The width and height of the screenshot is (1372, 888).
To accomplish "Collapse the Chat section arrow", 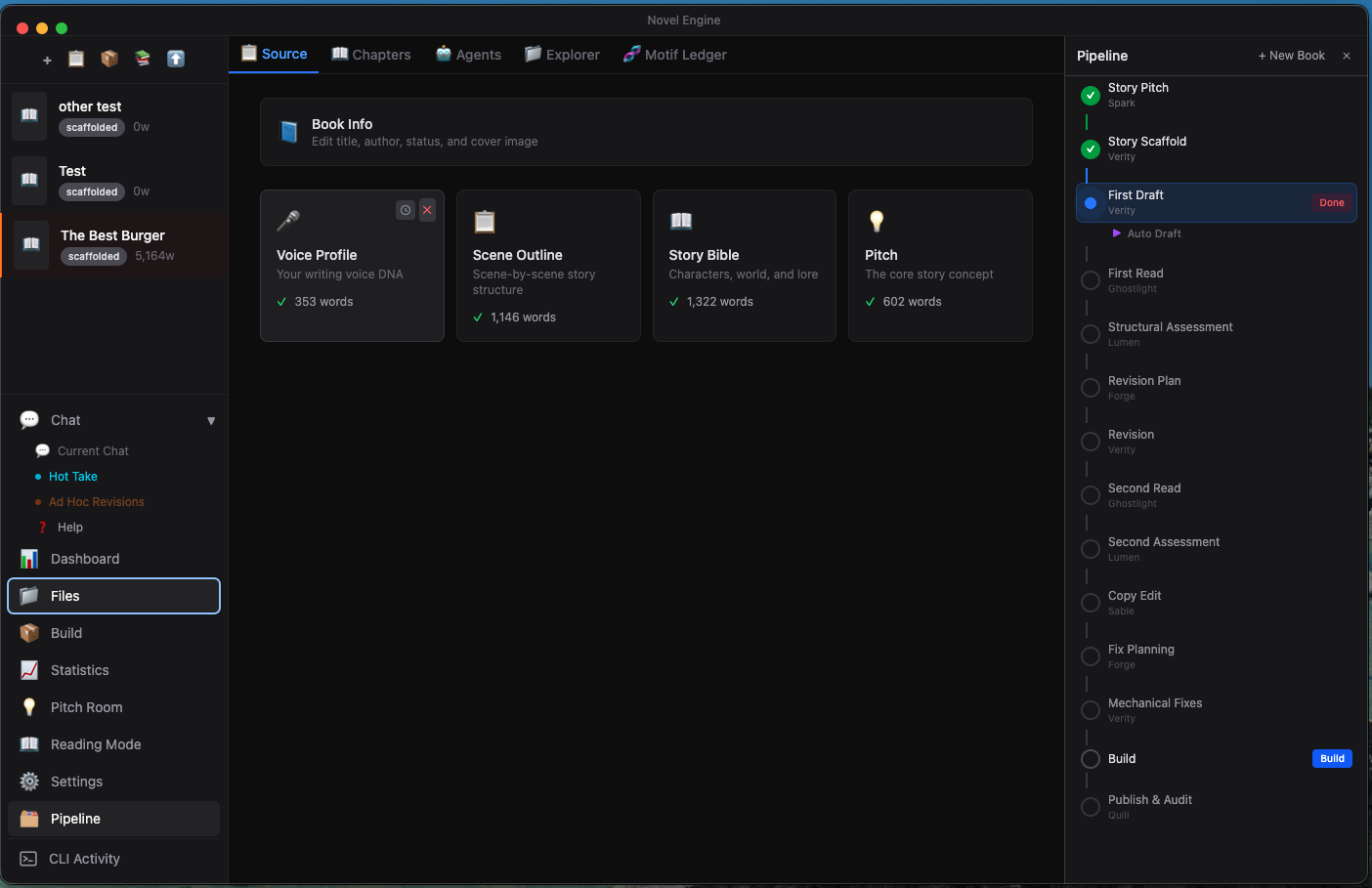I will [211, 421].
